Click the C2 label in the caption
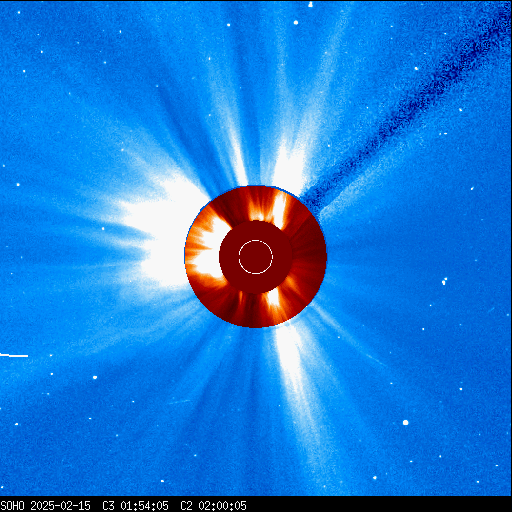 click(x=186, y=506)
